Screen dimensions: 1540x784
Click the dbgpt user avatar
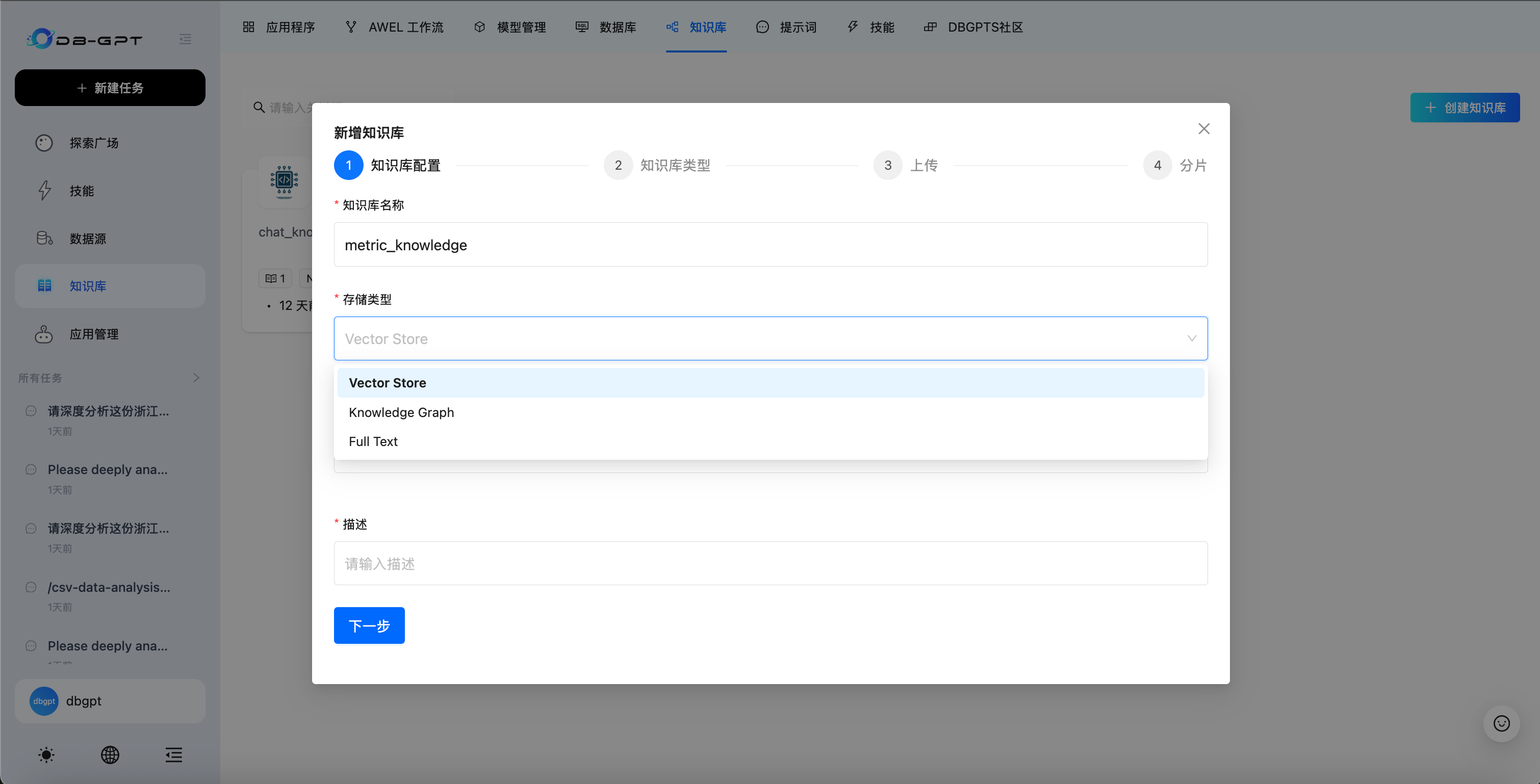click(44, 701)
